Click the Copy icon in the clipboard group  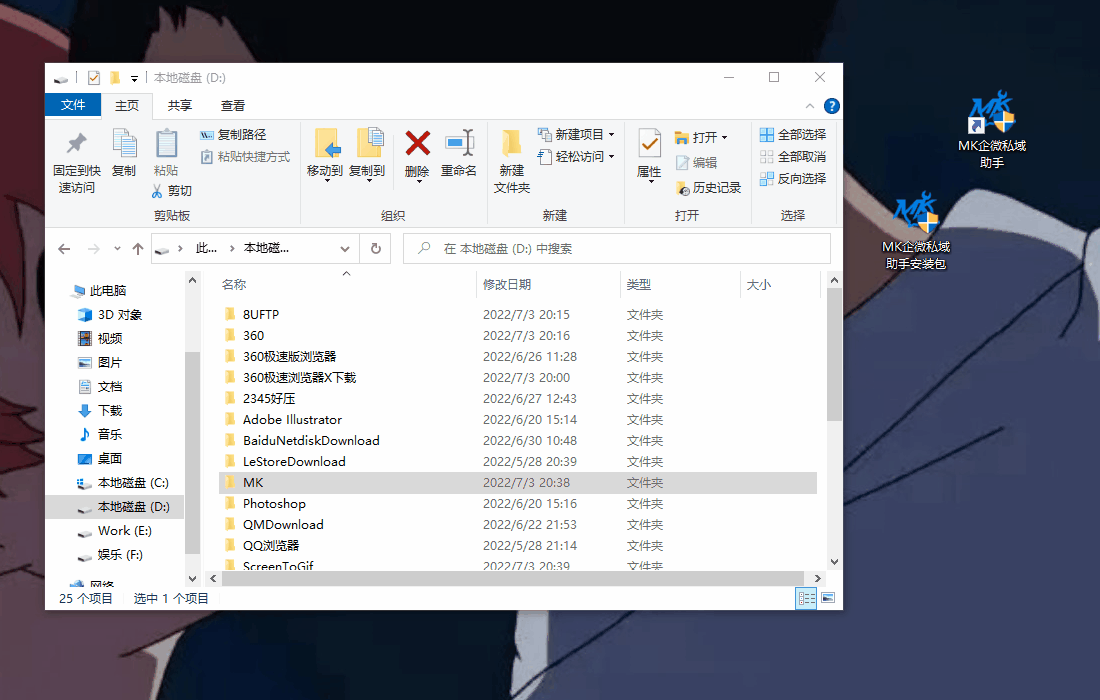(x=124, y=153)
